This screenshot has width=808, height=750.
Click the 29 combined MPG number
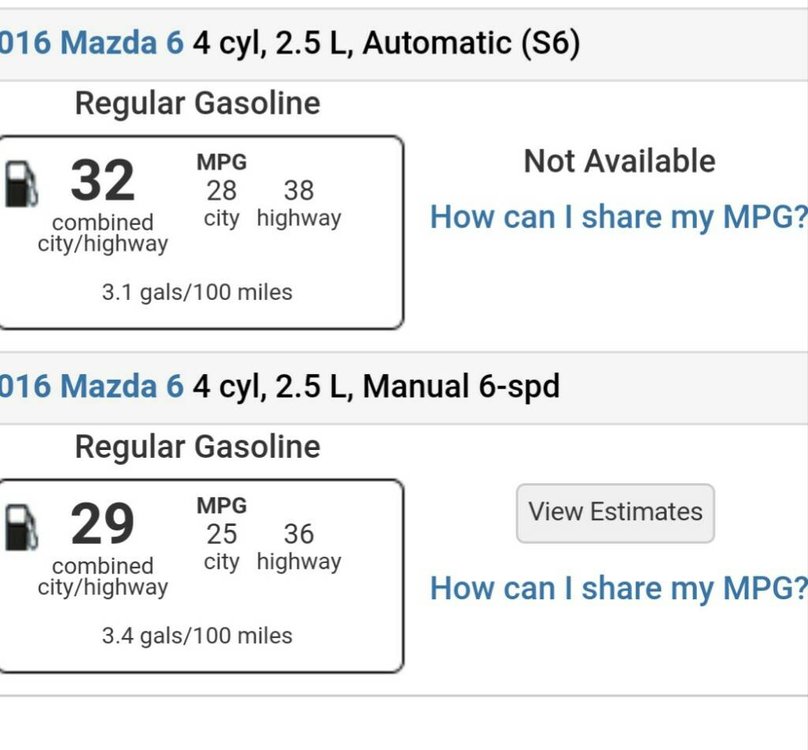click(102, 525)
